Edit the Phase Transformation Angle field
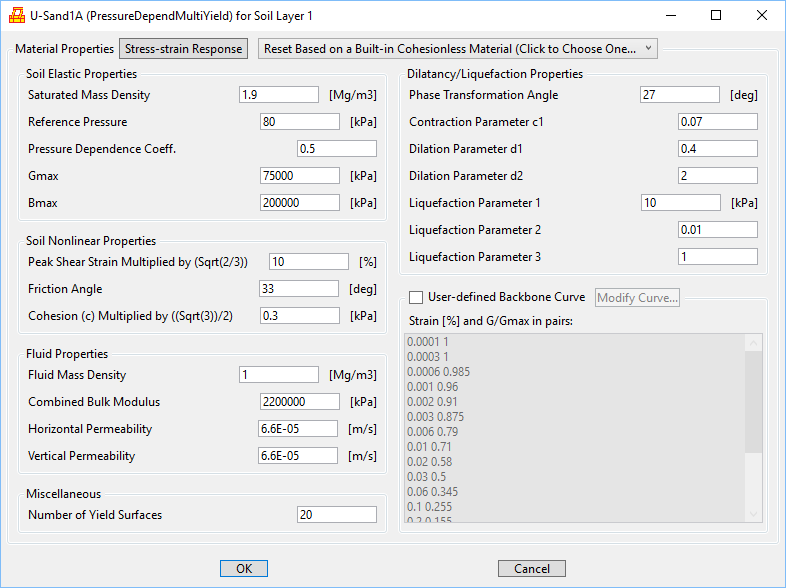Screen dimensions: 786x588 679,95
